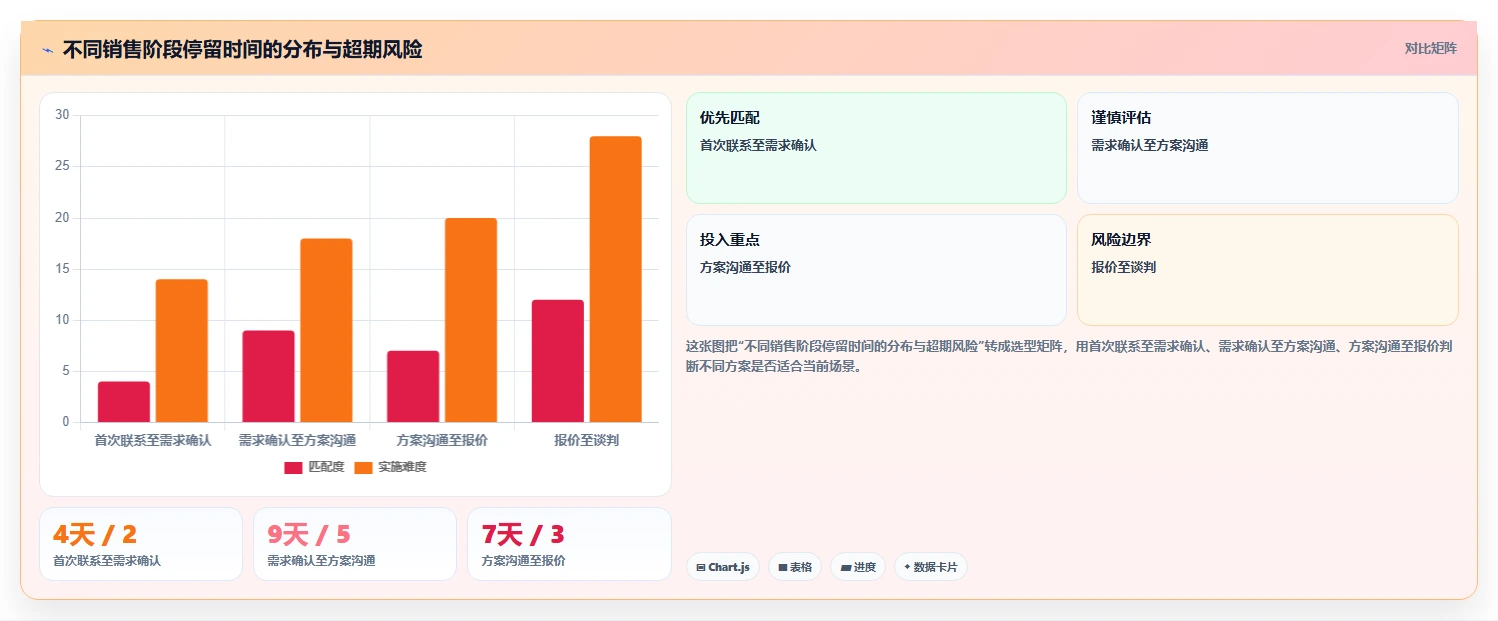1498x621 pixels.
Task: Click the icon in 数据卡片 chip
Action: coord(907,567)
